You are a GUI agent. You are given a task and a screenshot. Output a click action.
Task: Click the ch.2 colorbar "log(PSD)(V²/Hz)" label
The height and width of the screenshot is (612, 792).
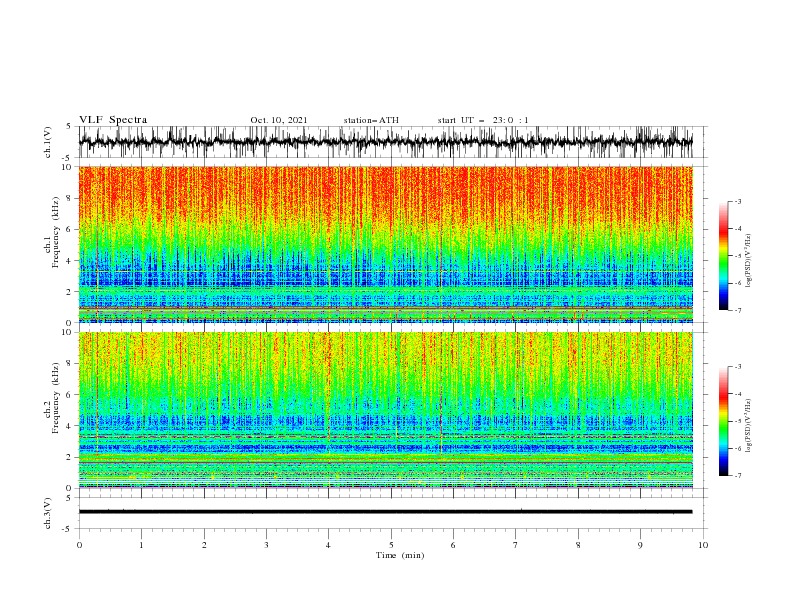[x=748, y=426]
